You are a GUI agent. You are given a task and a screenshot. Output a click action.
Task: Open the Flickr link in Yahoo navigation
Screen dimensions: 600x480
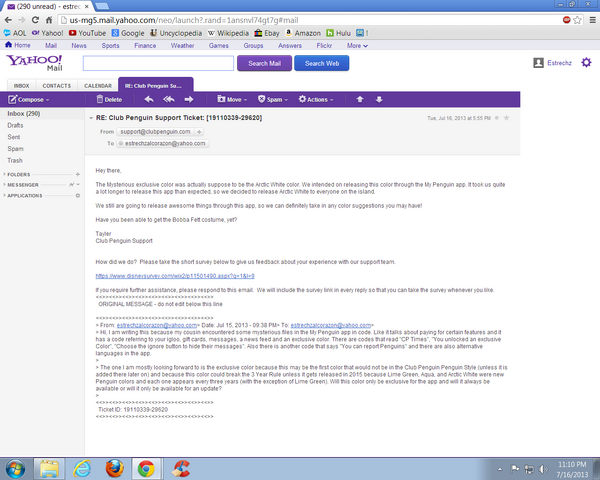(x=324, y=46)
